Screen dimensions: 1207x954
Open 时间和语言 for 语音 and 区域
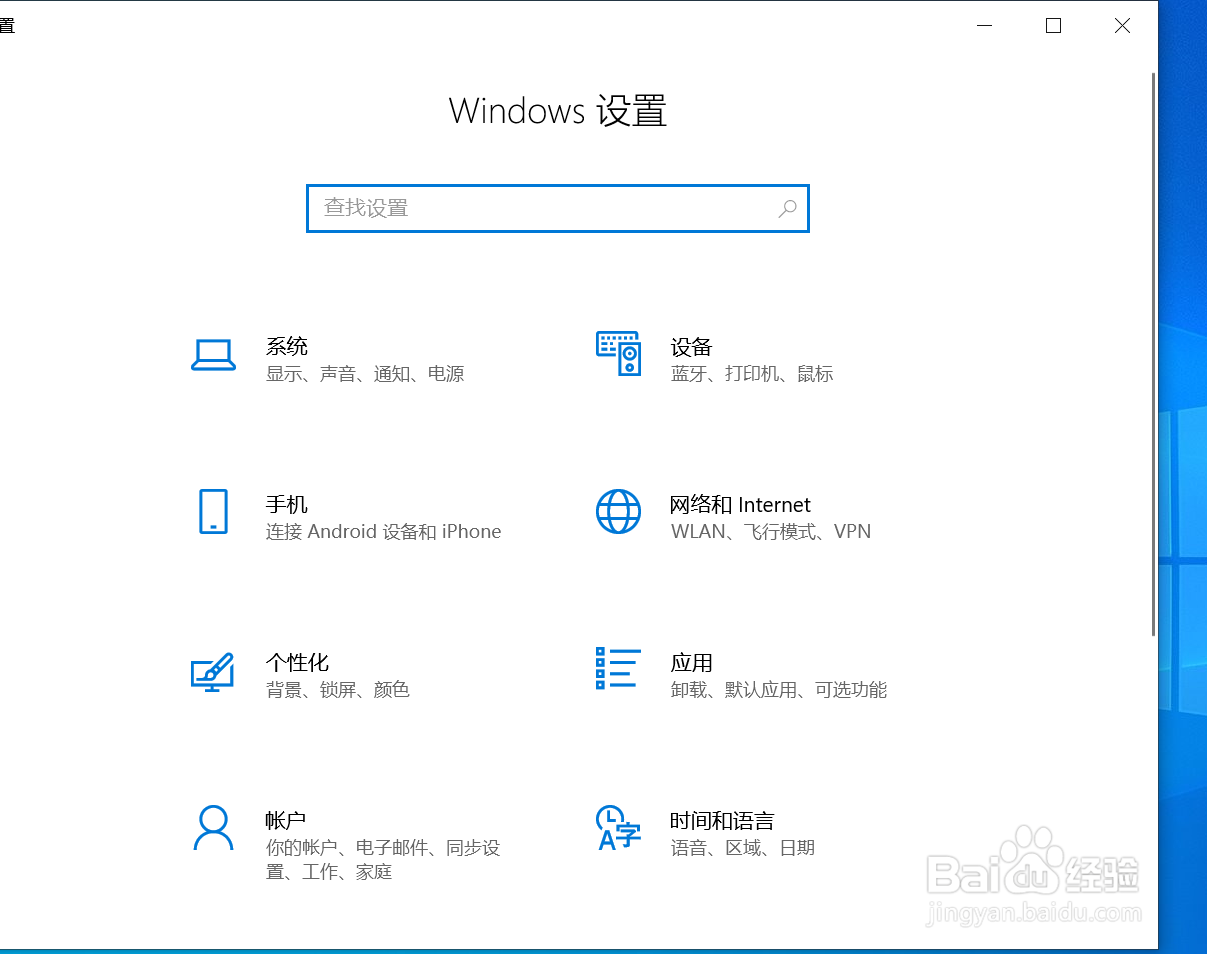[722, 820]
